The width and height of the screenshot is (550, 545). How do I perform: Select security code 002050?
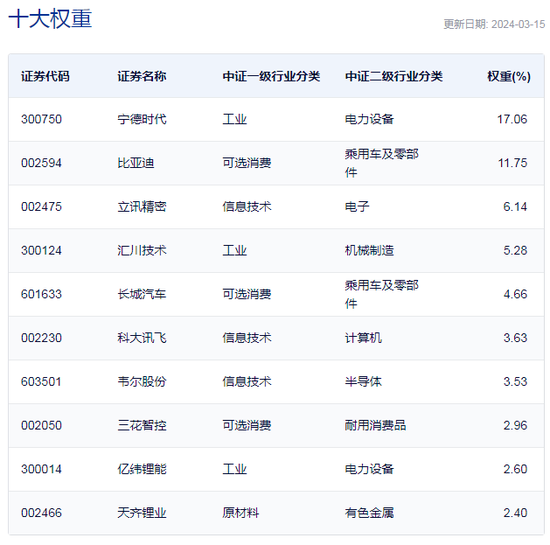coord(41,425)
